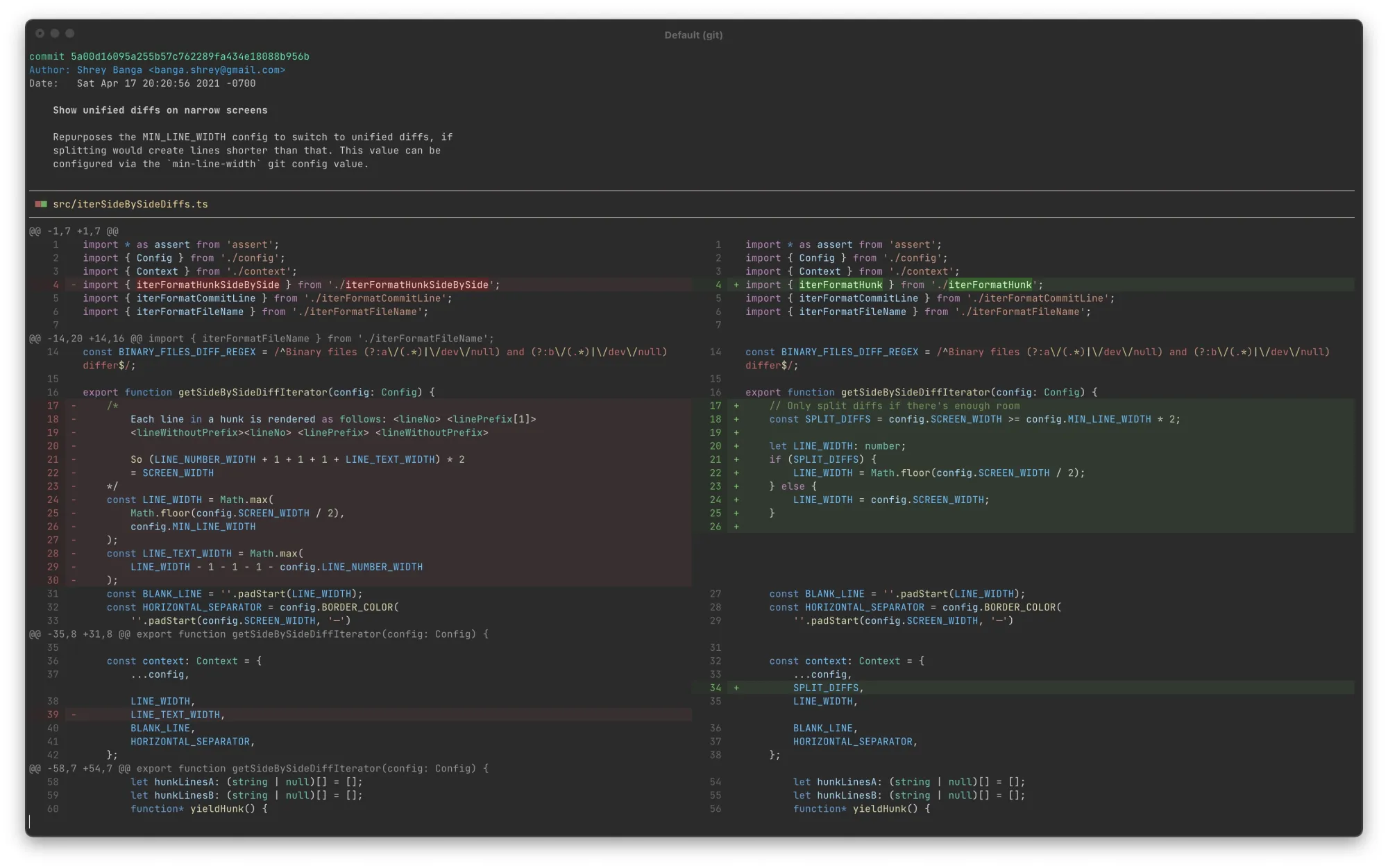Viewport: 1388px width, 868px height.
Task: Click the plus marker on added line 4
Action: [x=736, y=285]
